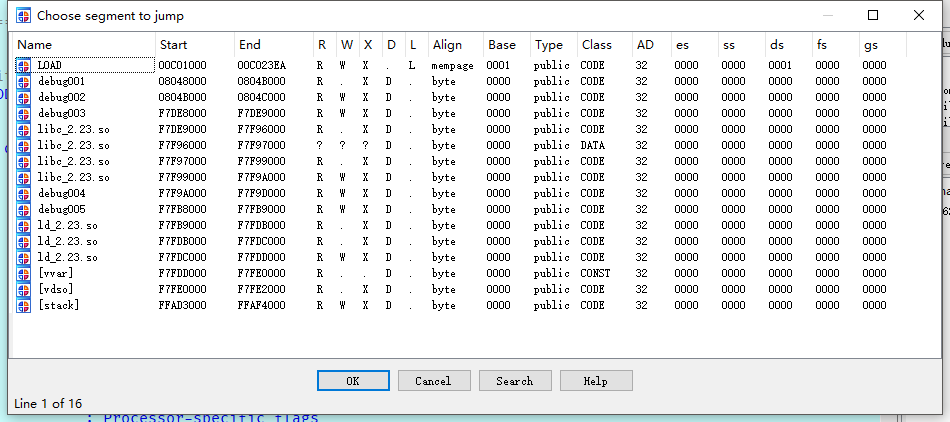Select the debug002 segment name

[x=61, y=97]
